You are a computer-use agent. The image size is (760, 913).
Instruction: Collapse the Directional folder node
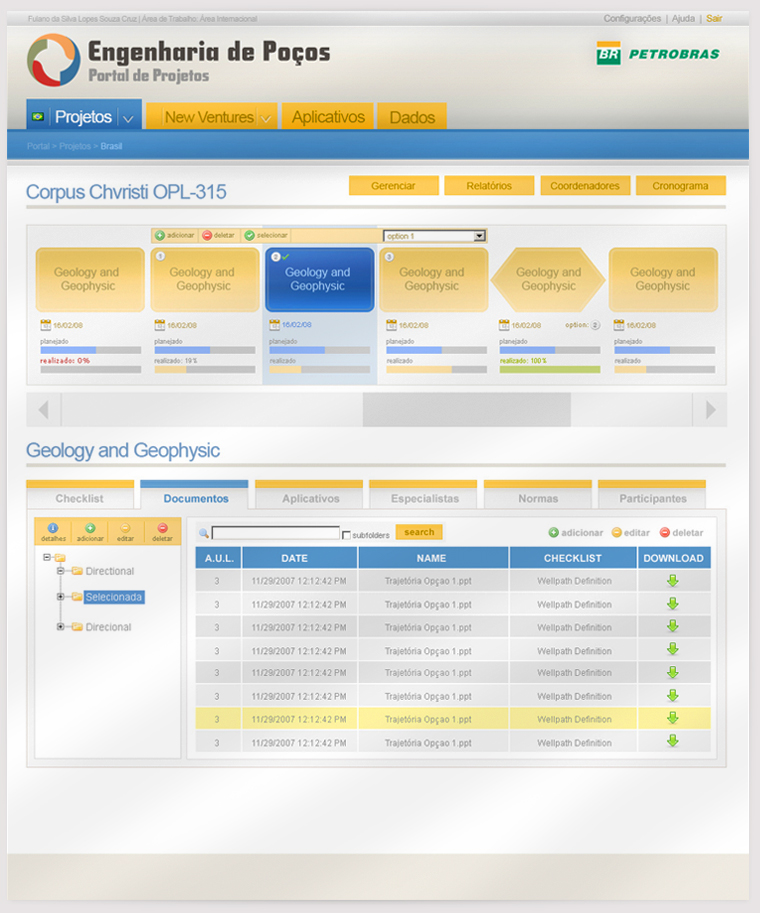[60, 571]
